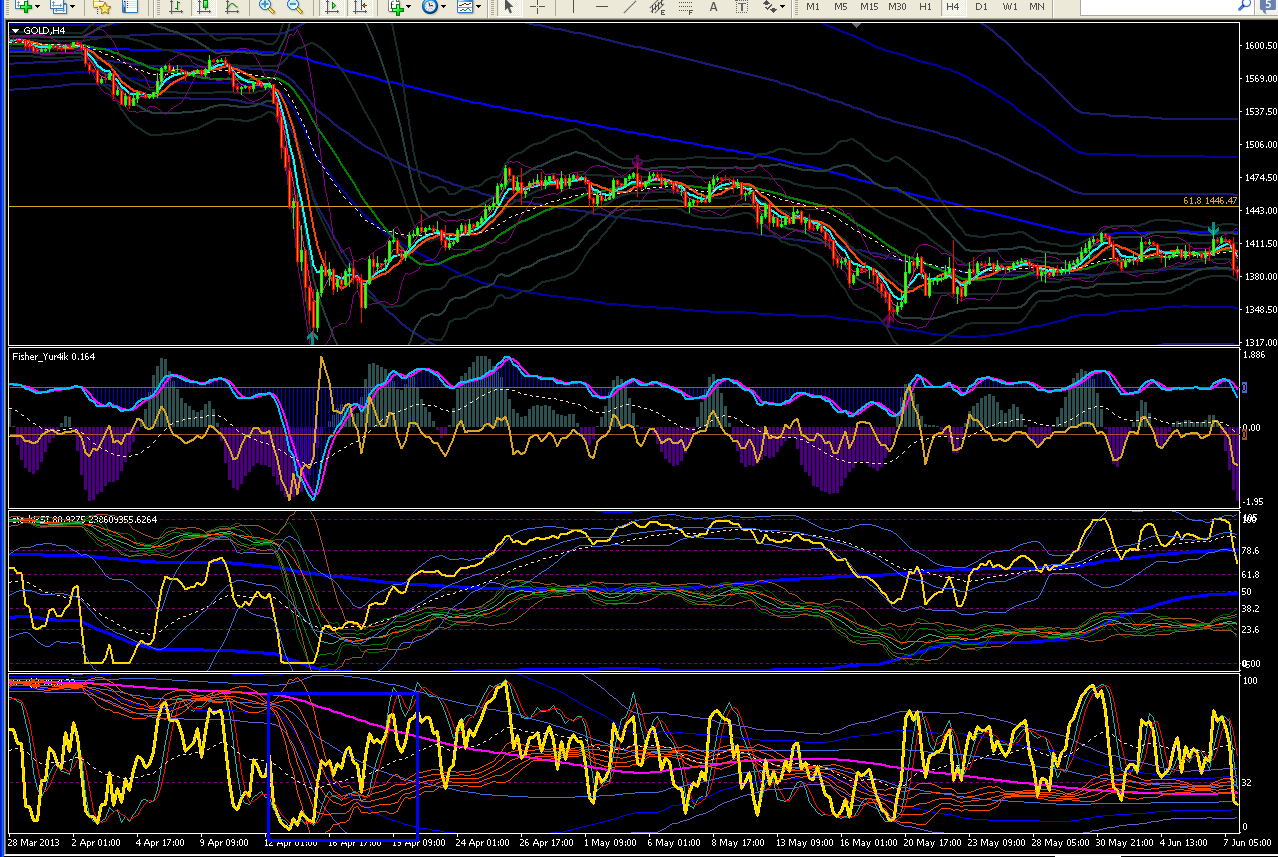Select the active H4 timeframe button
The width and height of the screenshot is (1278, 857).
[x=953, y=7]
